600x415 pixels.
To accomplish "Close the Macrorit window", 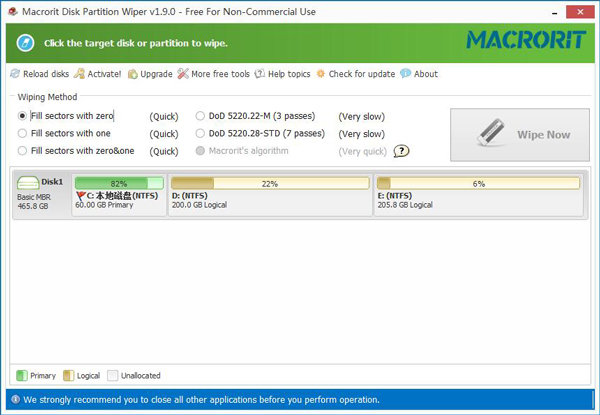I will (580, 12).
